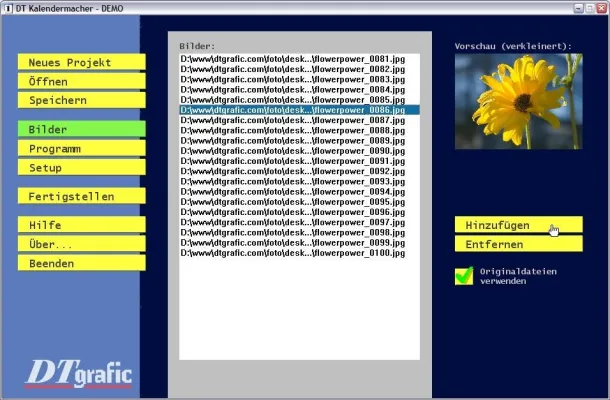Show the Über... info dialog

pos(81,244)
